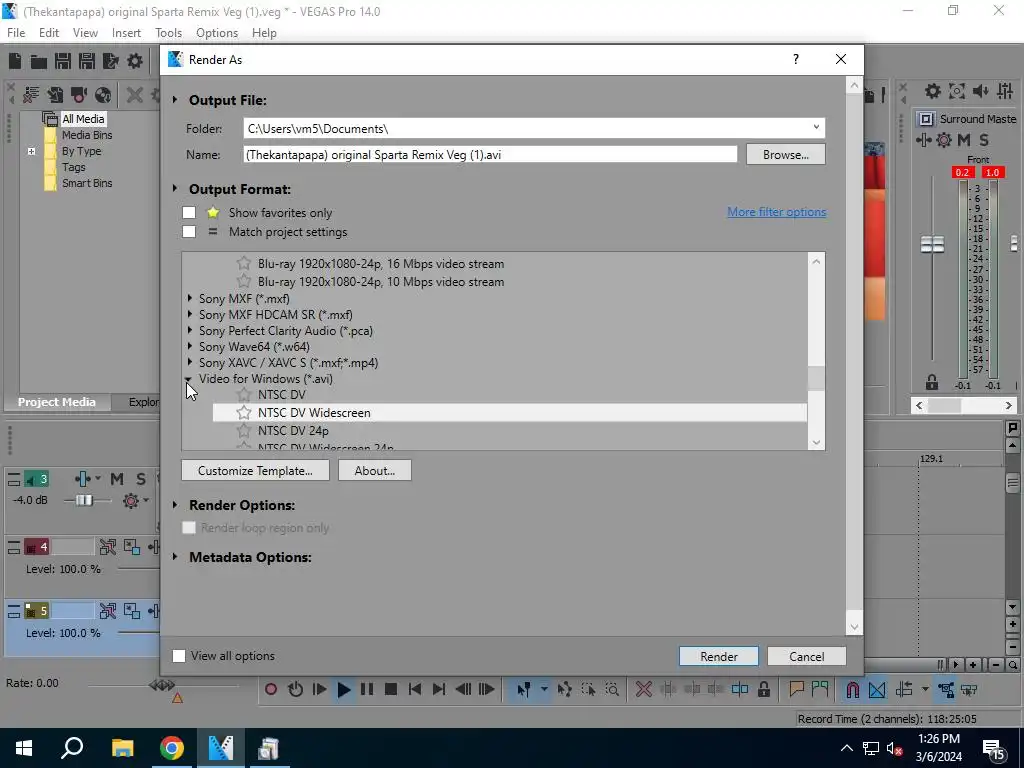Image resolution: width=1024 pixels, height=768 pixels.
Task: Click Play from Start in transport bar
Action: coord(319,689)
